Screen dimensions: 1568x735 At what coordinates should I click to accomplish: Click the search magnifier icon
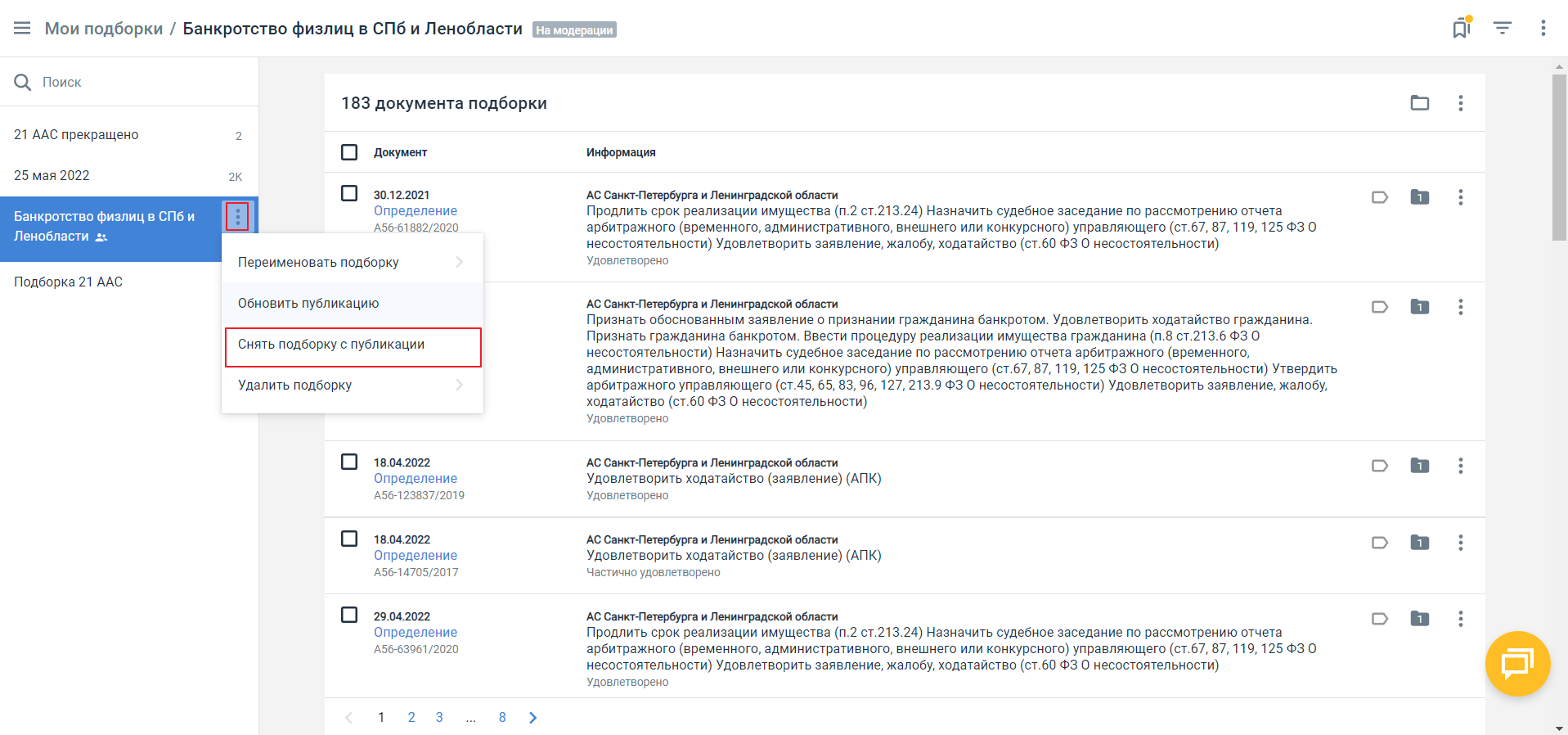coord(23,82)
